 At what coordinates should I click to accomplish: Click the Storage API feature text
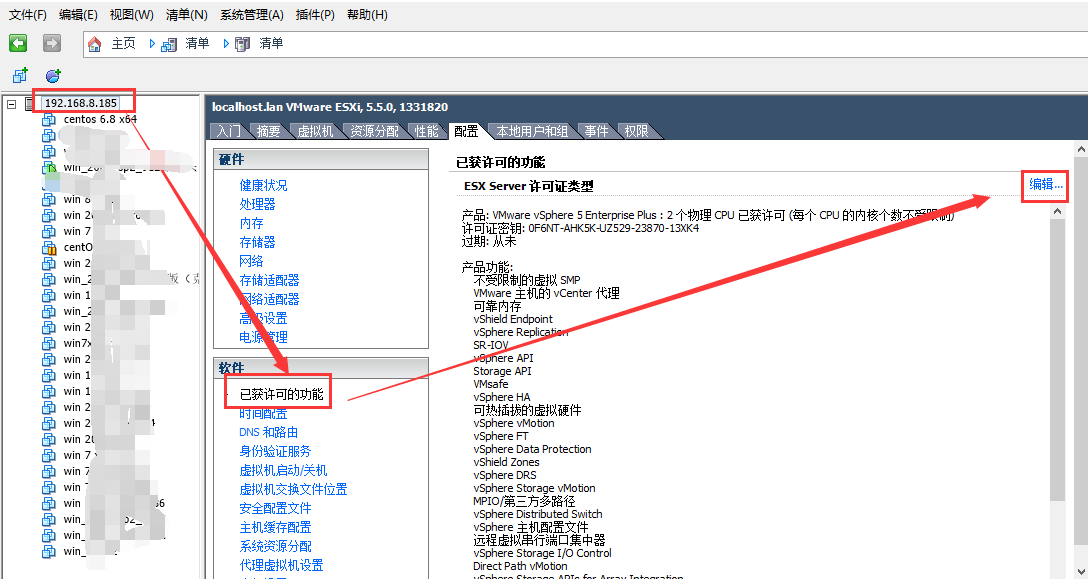click(502, 371)
